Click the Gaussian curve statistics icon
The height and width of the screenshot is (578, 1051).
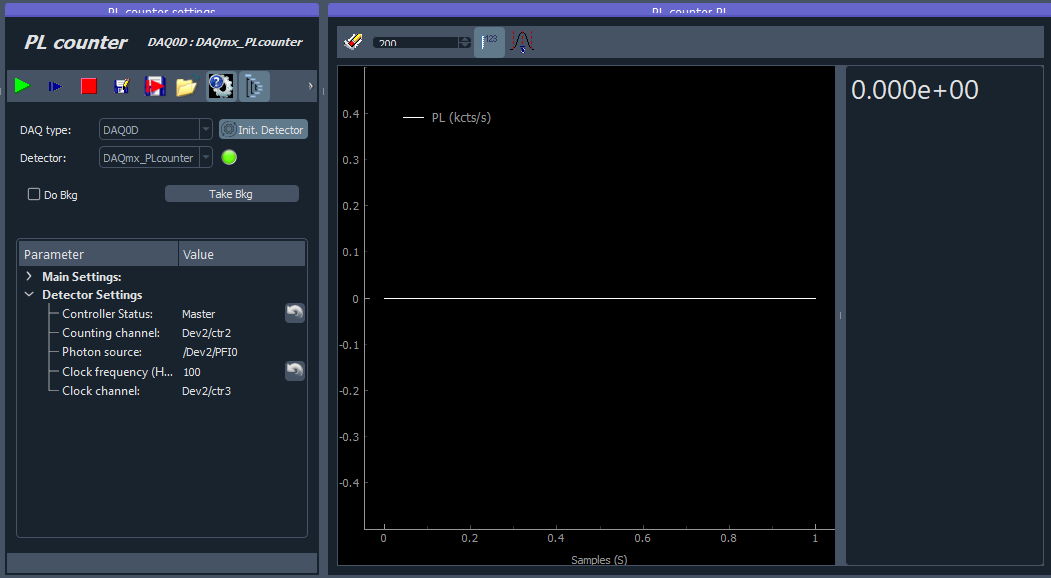point(523,42)
